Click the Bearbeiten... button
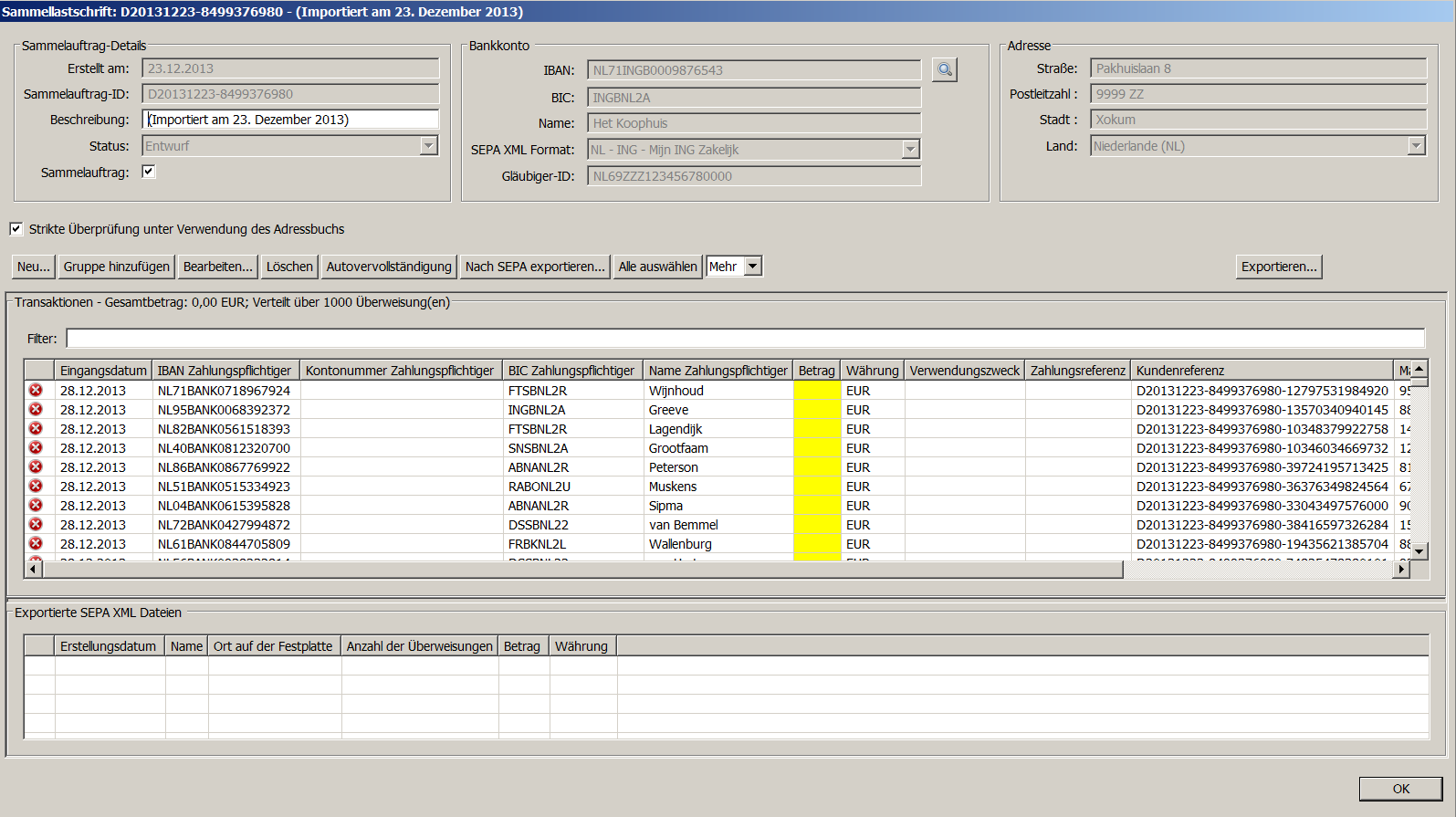Screen dimensions: 1456x817 [218, 267]
